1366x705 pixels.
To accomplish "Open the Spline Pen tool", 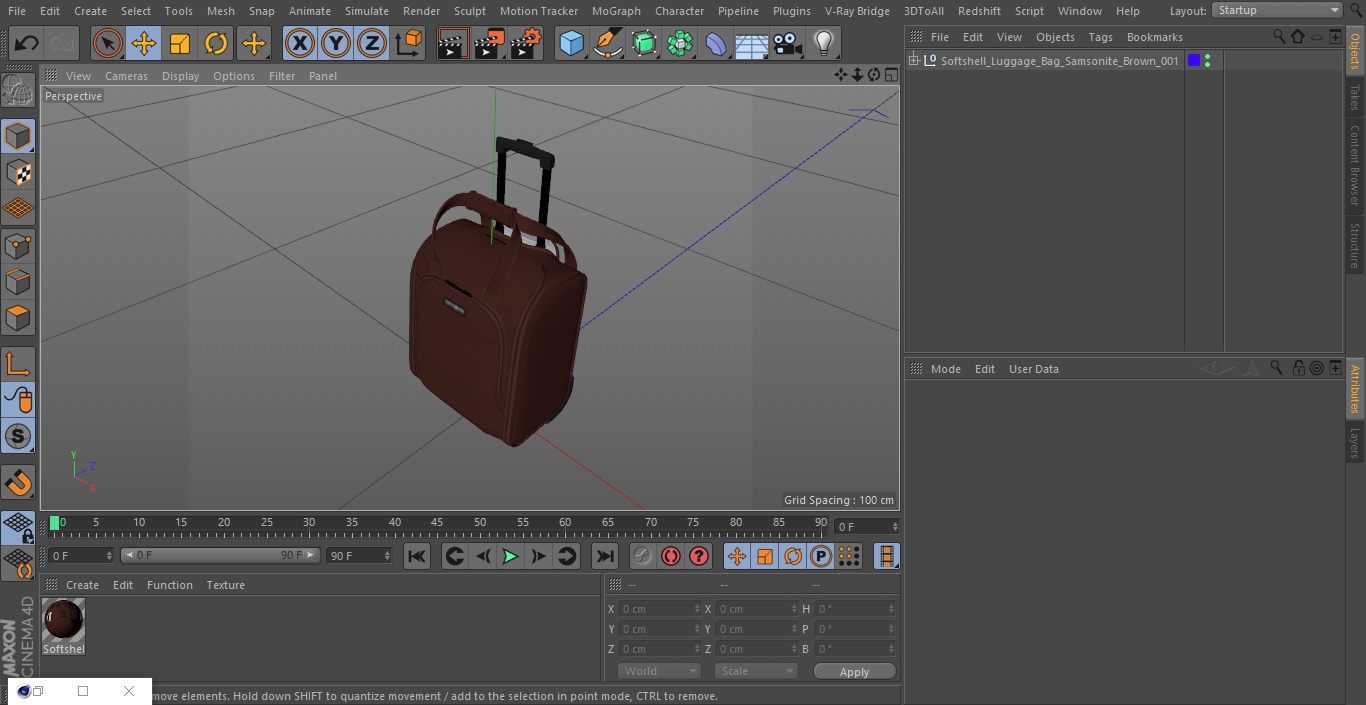I will point(607,44).
